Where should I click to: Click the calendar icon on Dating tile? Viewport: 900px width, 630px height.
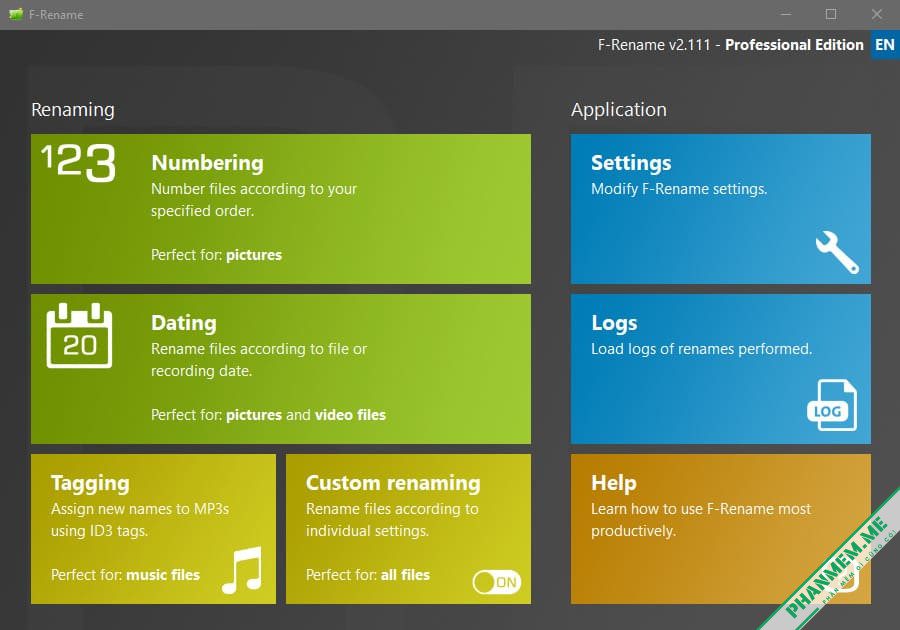[x=79, y=335]
